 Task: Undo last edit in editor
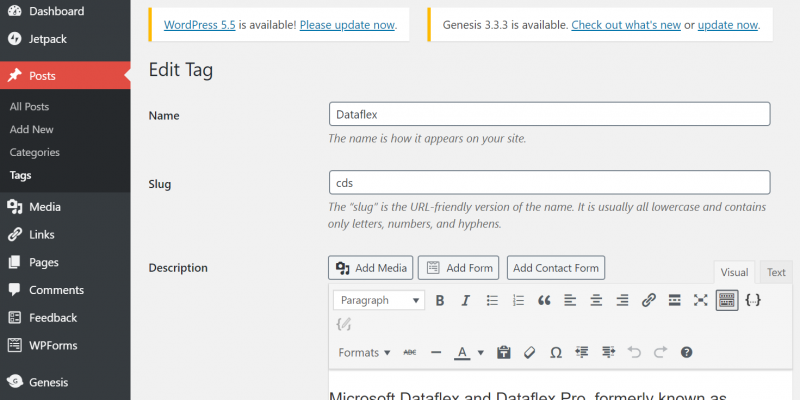tap(634, 353)
